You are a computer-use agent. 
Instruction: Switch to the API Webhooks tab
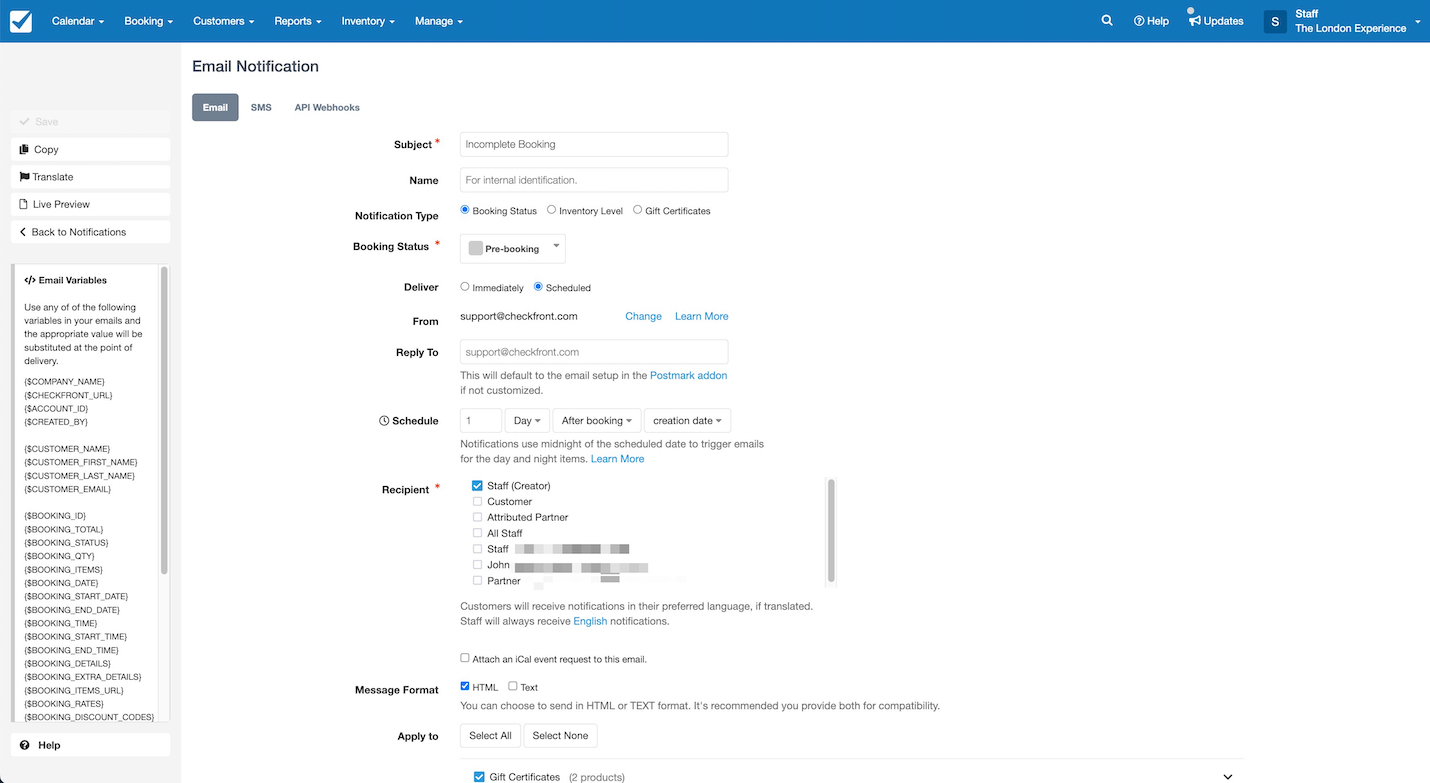tap(327, 107)
